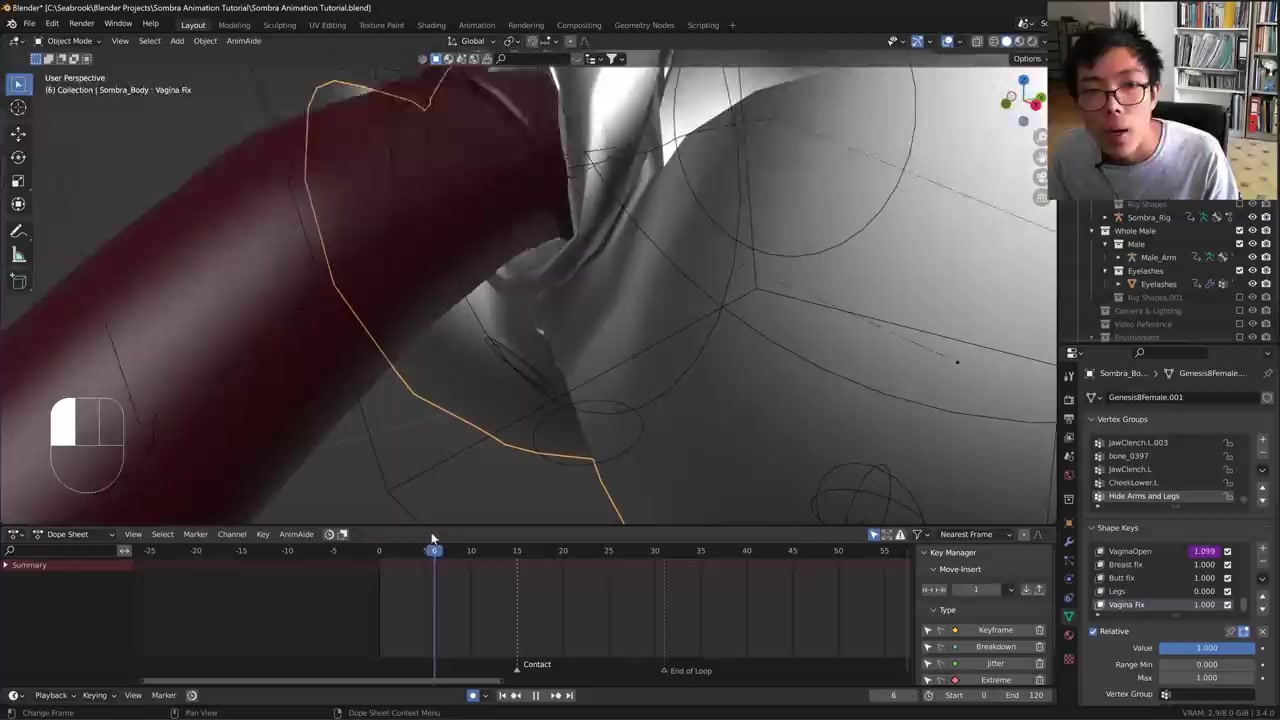Toggle the Relative shape keys checkbox

pyautogui.click(x=1093, y=631)
